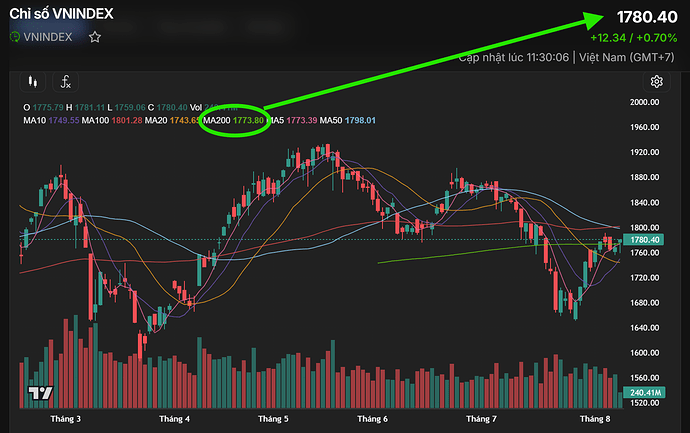Click the Tháng 4 time axis label
Screen dimensions: 690x433
tap(174, 419)
